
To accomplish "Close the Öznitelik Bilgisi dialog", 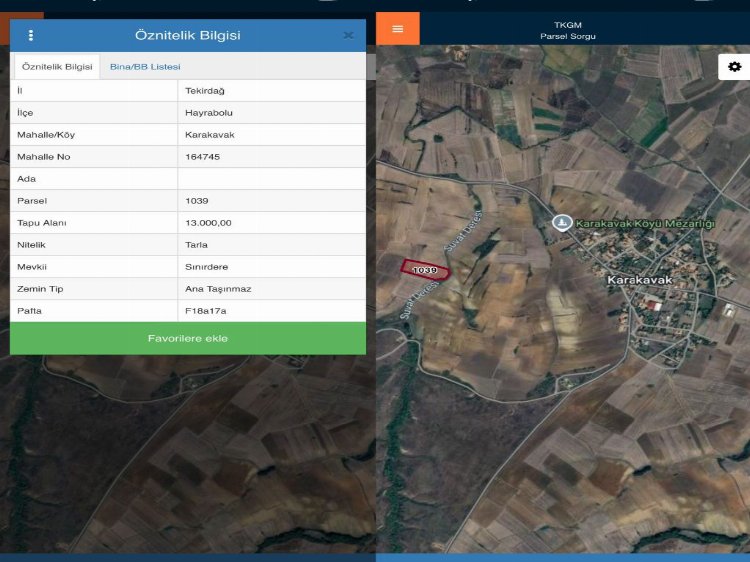I will point(348,35).
